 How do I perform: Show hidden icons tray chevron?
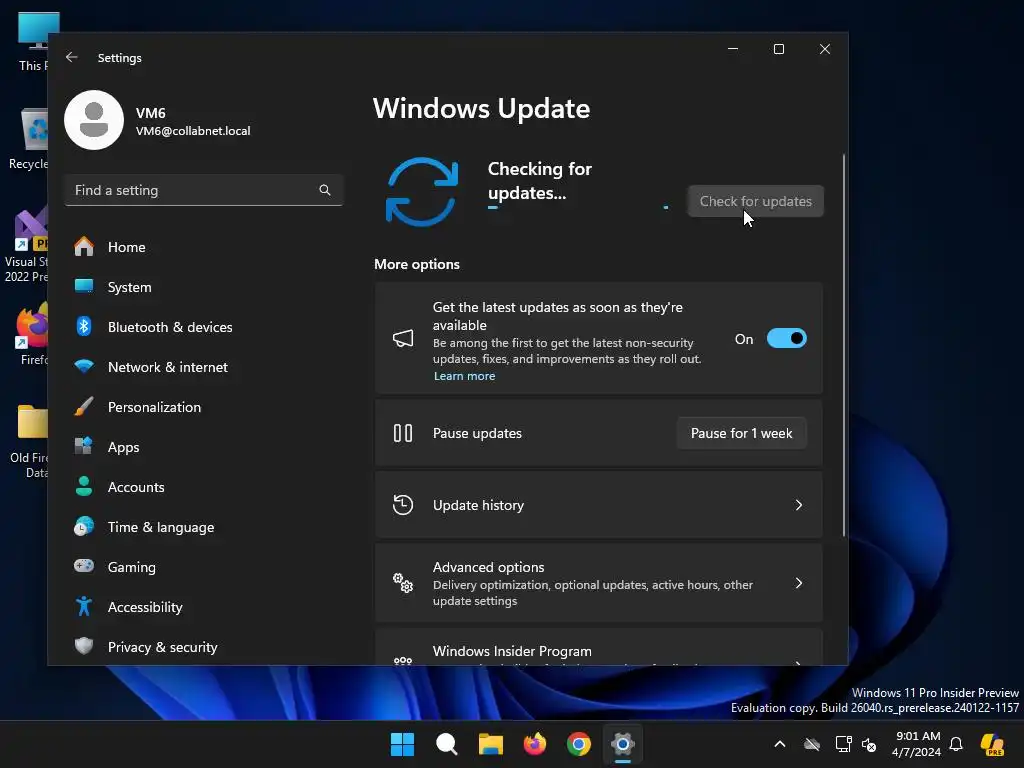(x=780, y=744)
